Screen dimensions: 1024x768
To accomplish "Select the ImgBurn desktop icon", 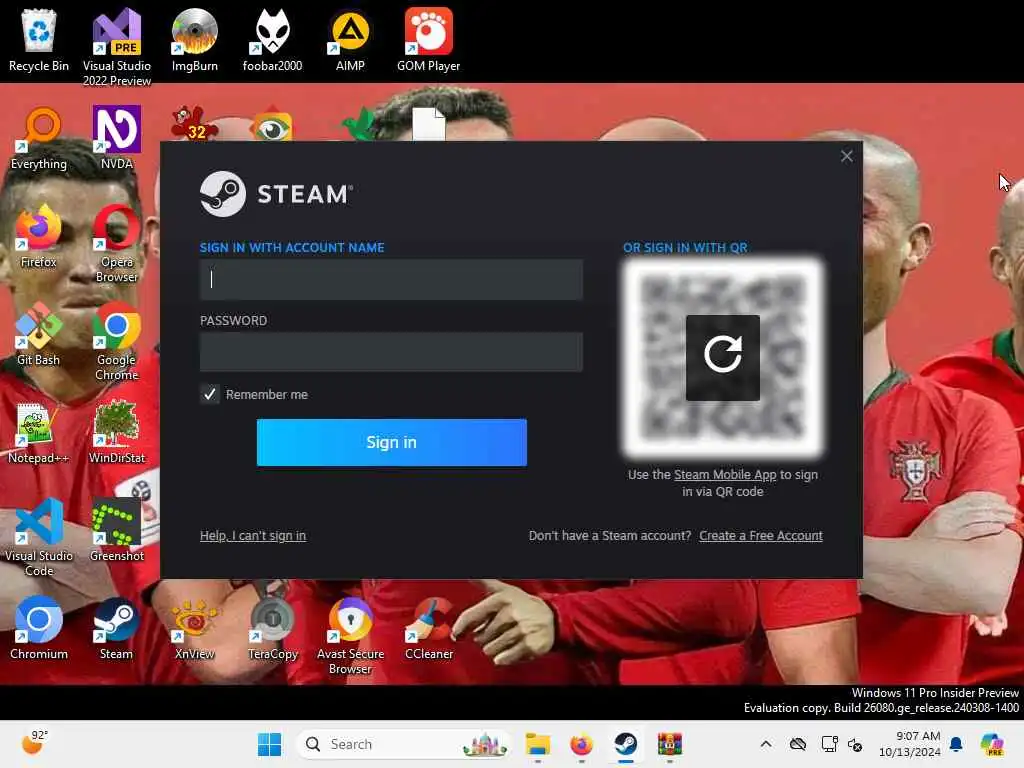I will pos(195,40).
